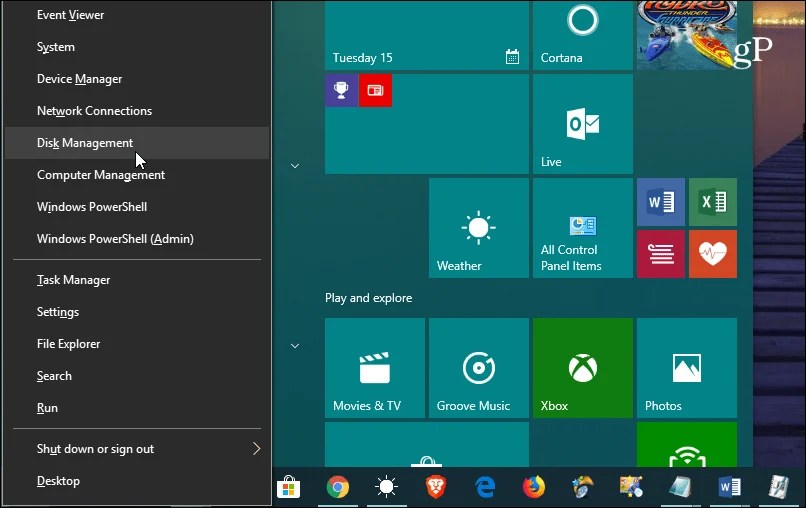Start Windows PowerShell
Screen dimensions: 806x508
pos(137,207)
